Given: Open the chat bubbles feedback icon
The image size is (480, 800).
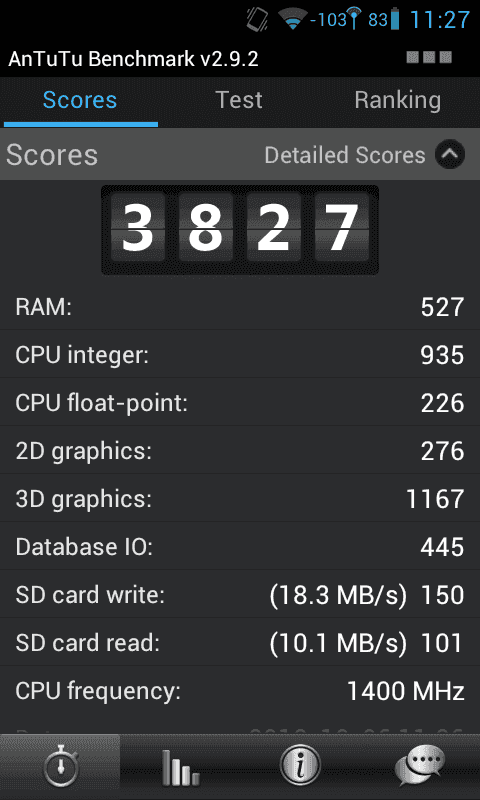Looking at the screenshot, I should click(x=420, y=766).
